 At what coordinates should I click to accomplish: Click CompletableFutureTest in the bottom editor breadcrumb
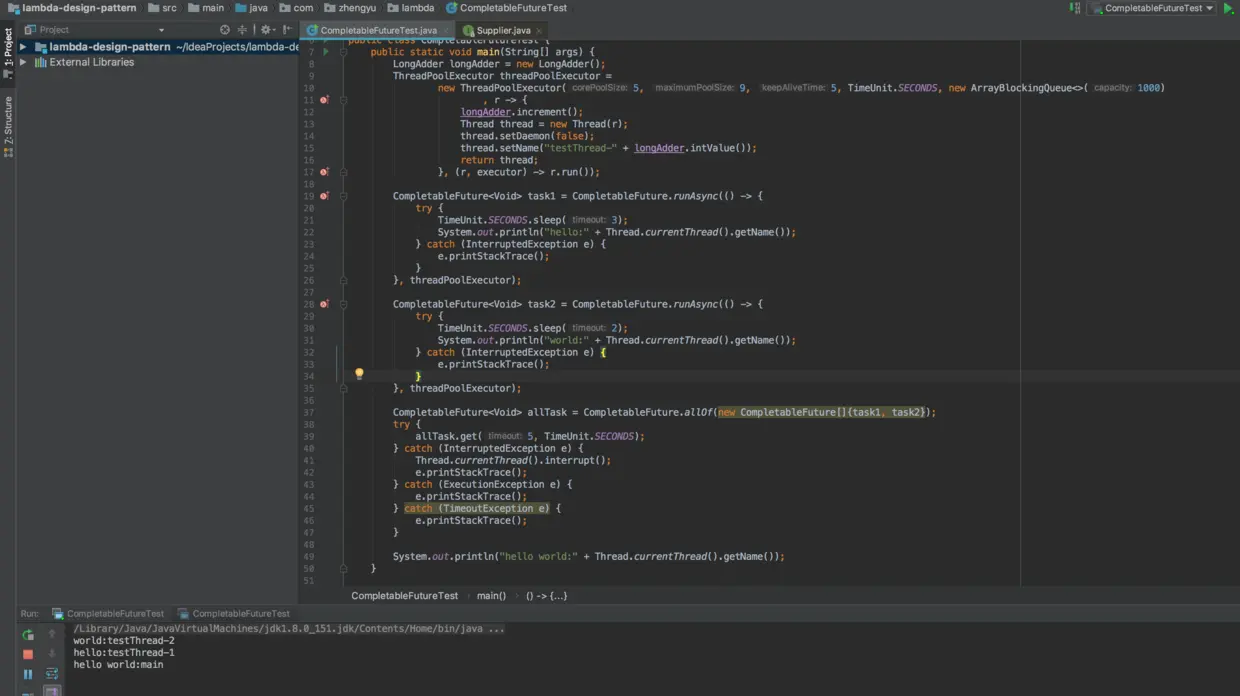404,596
